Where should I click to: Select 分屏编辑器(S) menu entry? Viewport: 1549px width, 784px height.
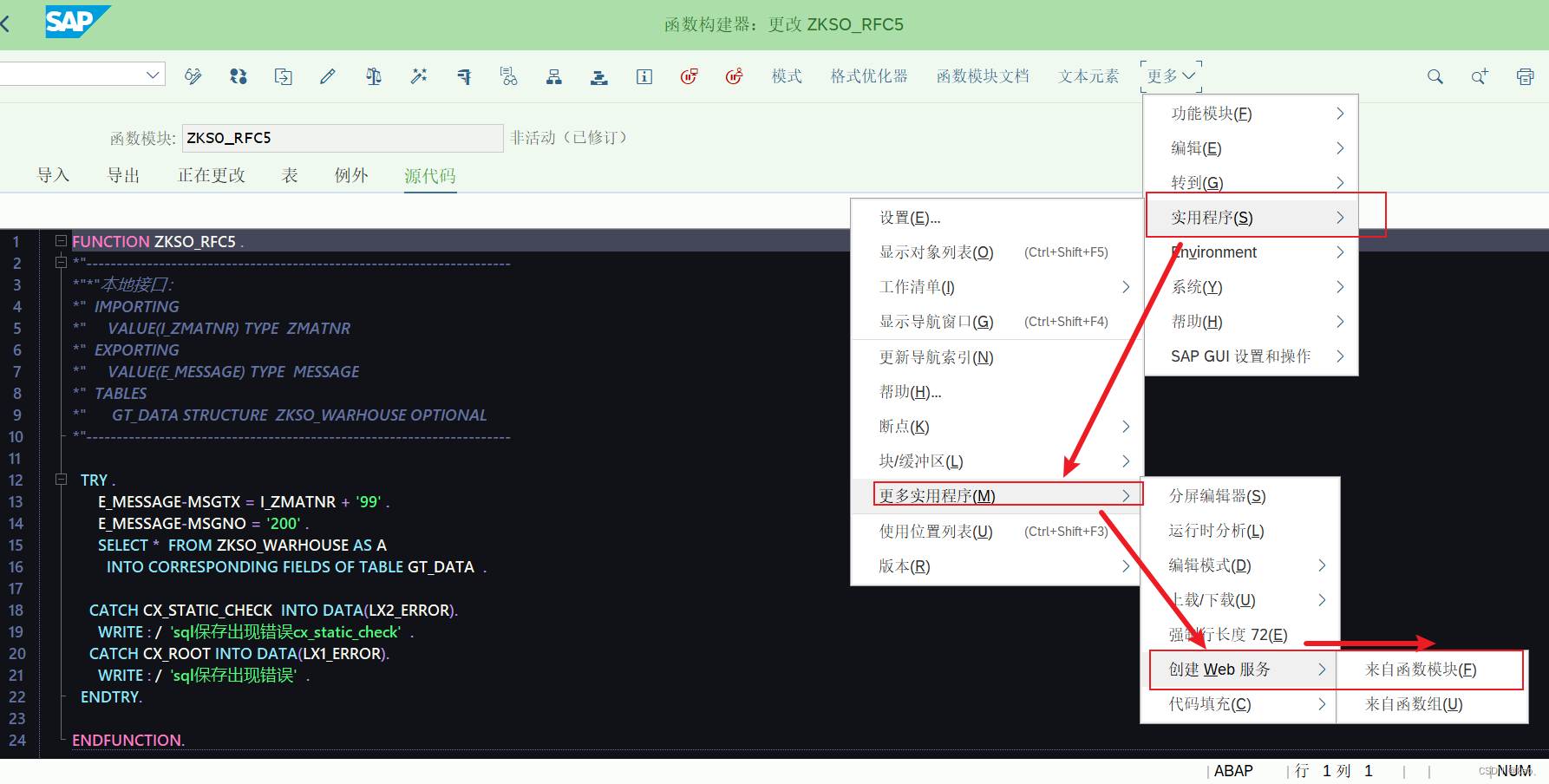pyautogui.click(x=1240, y=496)
